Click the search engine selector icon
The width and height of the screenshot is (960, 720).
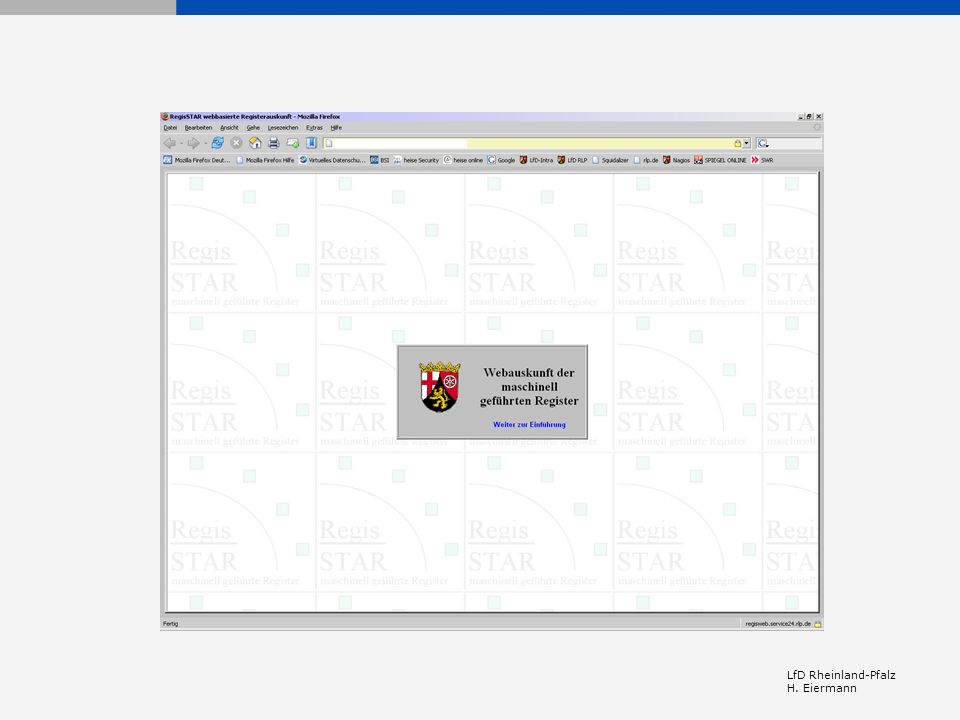click(x=763, y=143)
